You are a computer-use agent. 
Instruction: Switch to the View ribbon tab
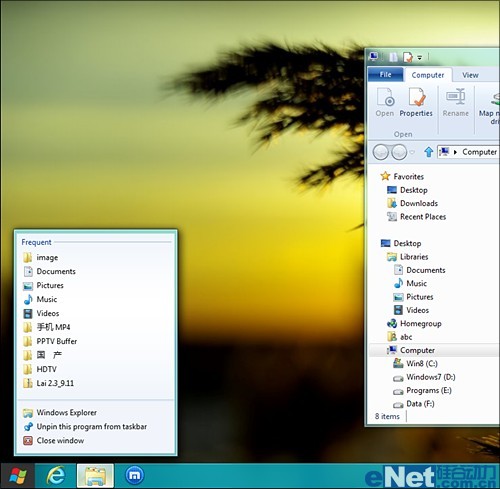pyautogui.click(x=470, y=75)
